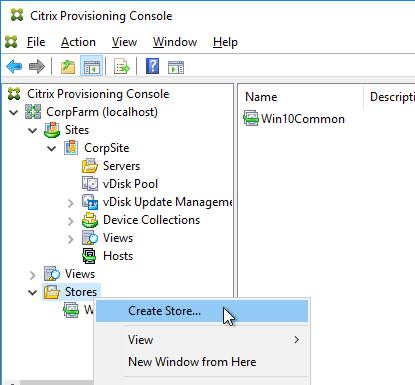Select the Stores tree item label
415x385 pixels.
[x=81, y=292]
